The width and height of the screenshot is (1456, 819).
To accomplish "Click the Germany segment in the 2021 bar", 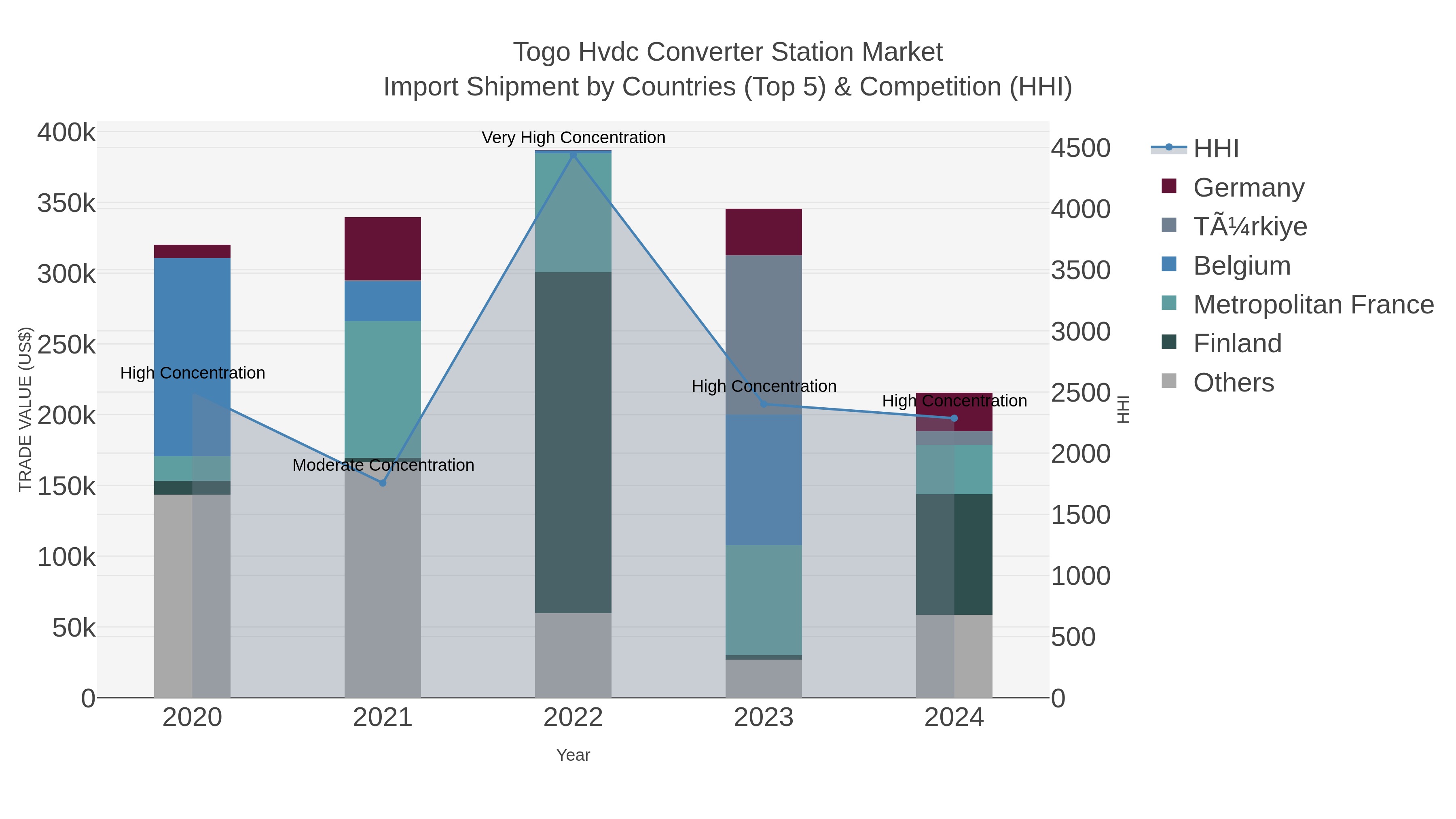I will [383, 249].
